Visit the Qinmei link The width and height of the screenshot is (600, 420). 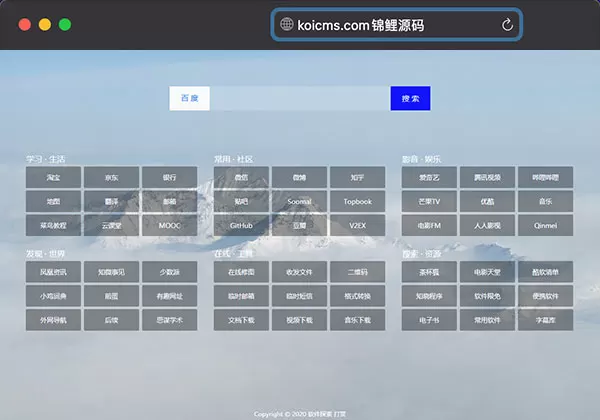pos(546,225)
